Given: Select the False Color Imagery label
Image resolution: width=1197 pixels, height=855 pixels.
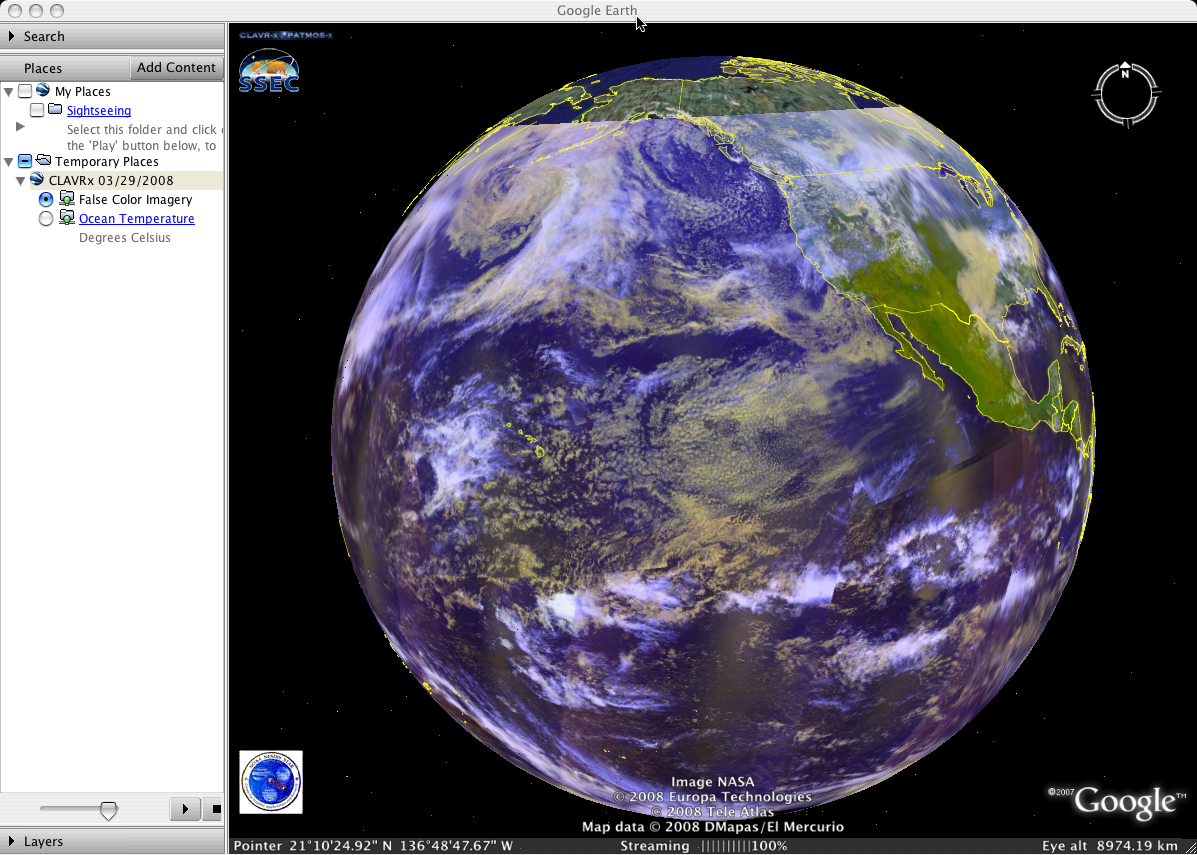Looking at the screenshot, I should click(135, 199).
